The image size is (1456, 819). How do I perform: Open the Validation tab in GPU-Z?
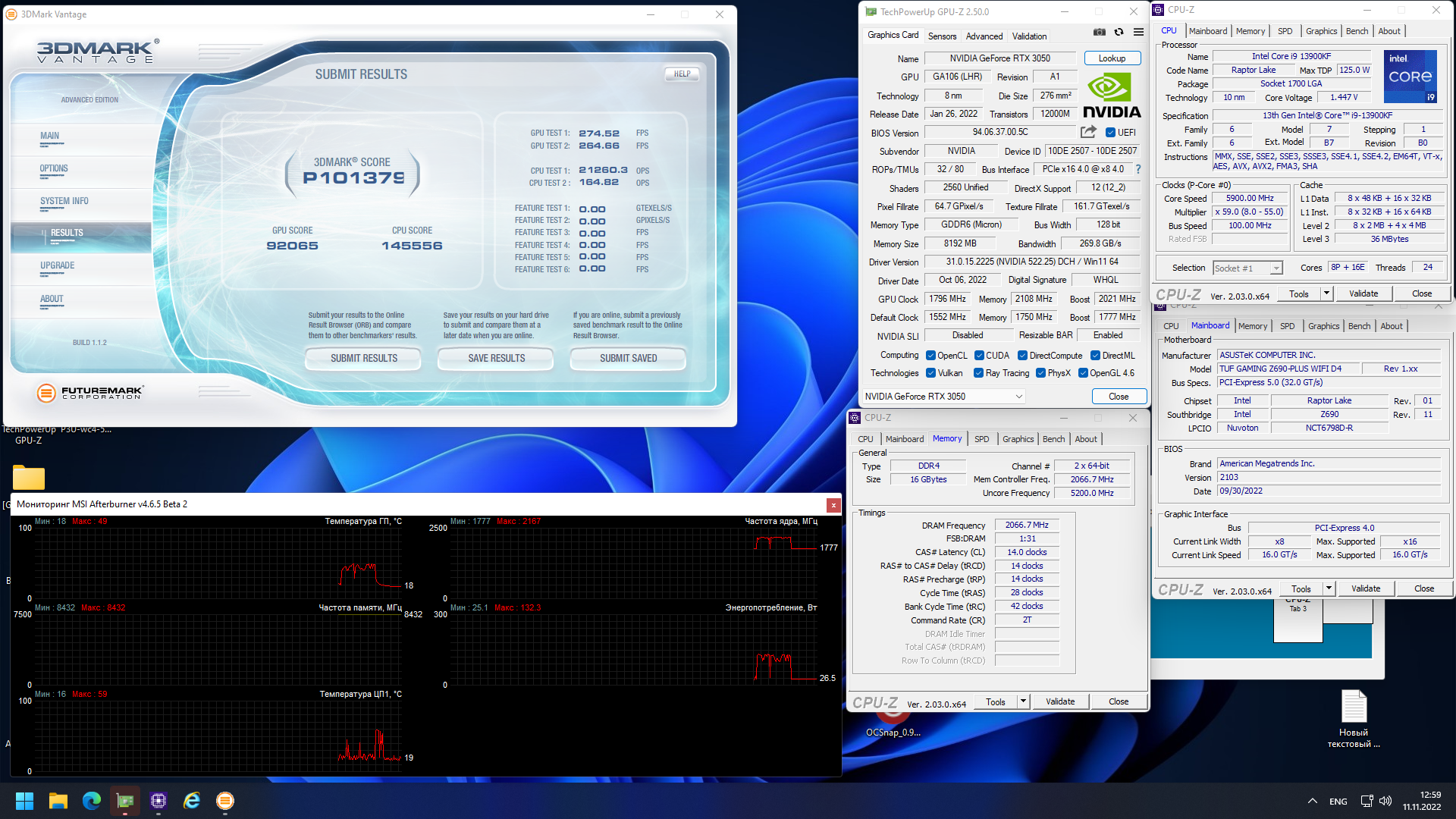(x=1029, y=36)
